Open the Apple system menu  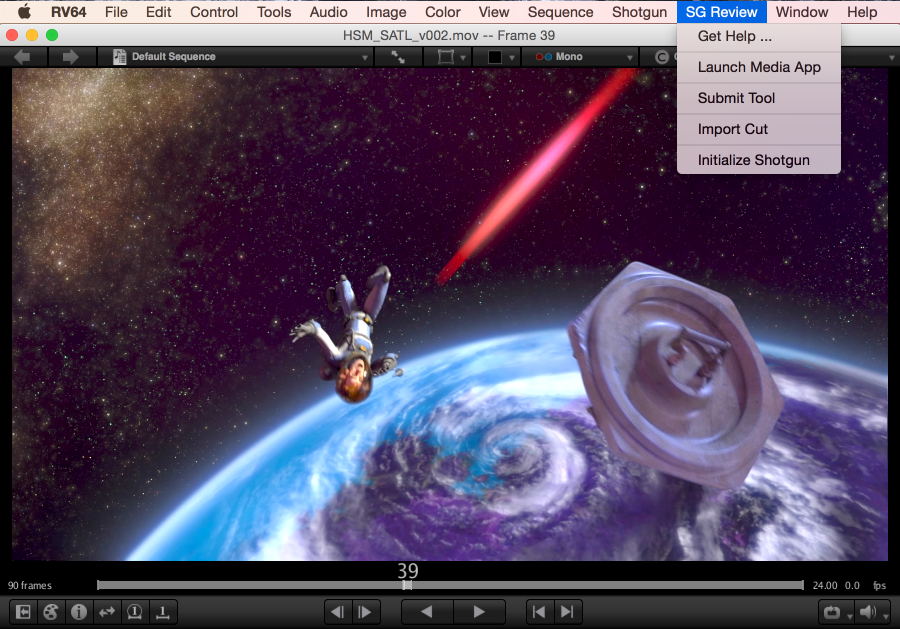pos(24,11)
